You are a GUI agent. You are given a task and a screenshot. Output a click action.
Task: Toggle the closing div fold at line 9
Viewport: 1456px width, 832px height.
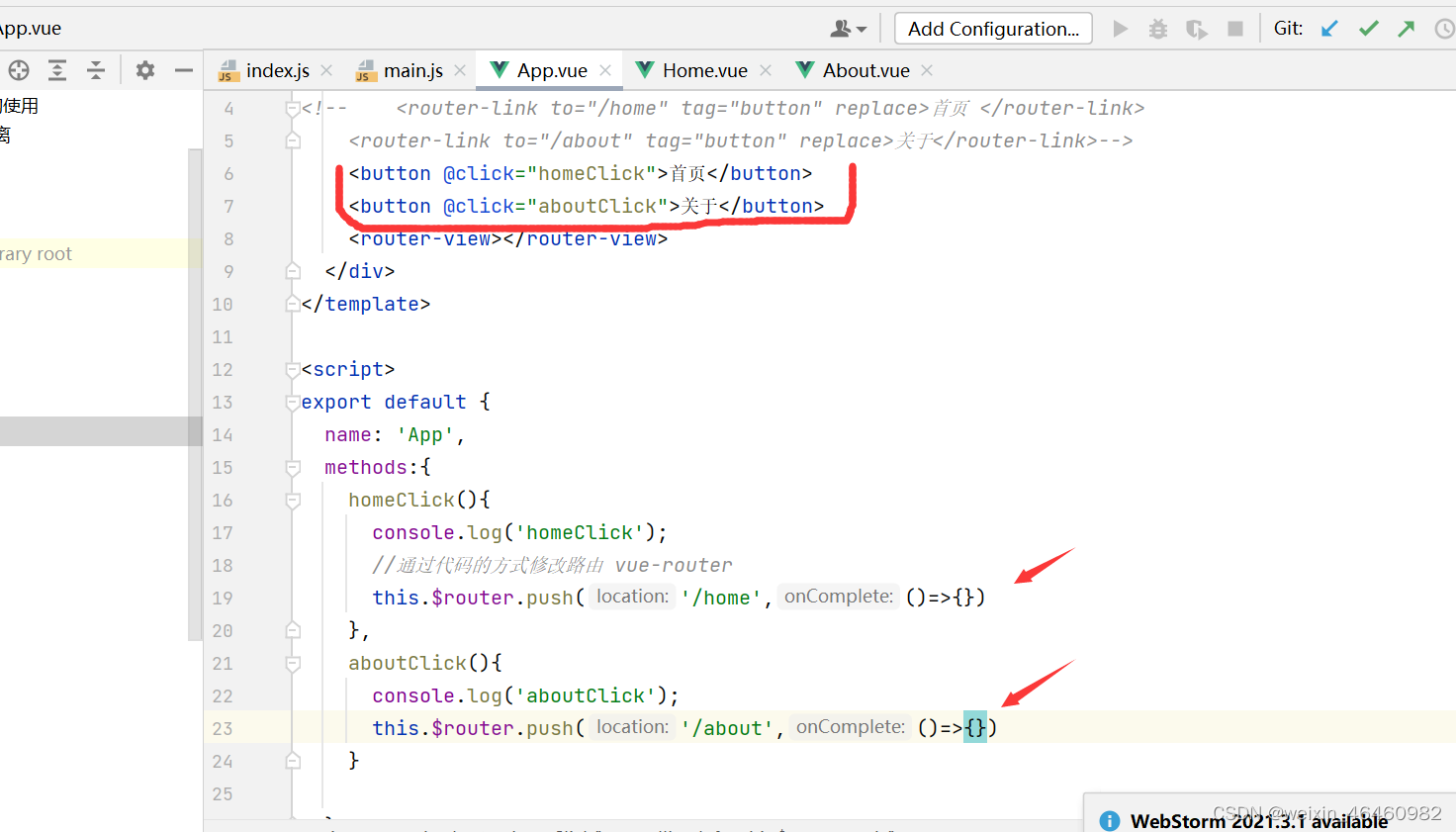pos(293,271)
